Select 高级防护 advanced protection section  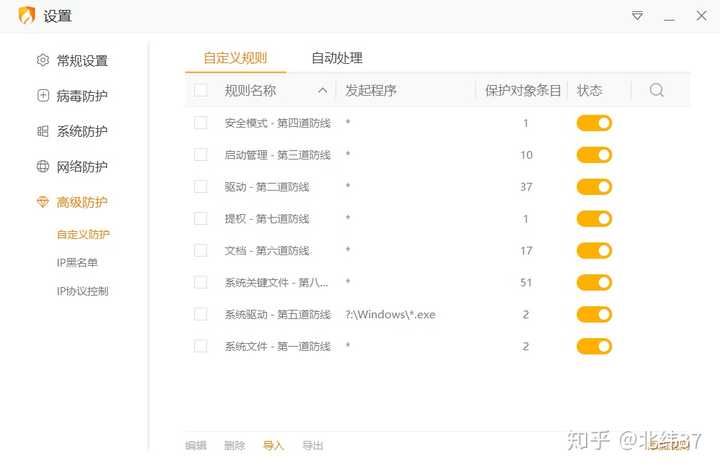(x=81, y=202)
